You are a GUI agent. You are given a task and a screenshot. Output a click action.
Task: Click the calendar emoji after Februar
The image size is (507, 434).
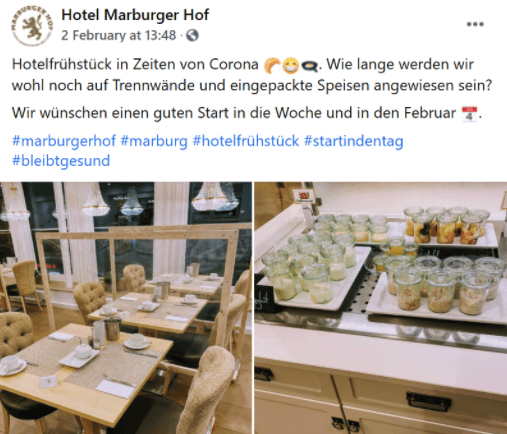pos(470,114)
